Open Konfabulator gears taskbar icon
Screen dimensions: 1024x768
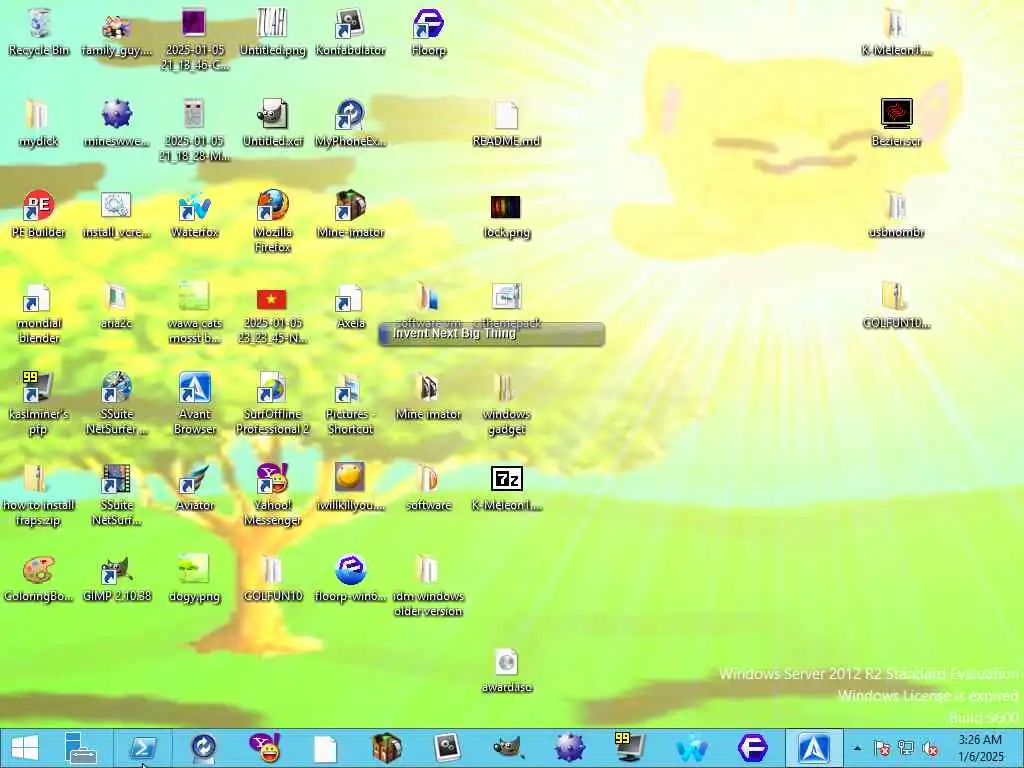click(x=447, y=748)
